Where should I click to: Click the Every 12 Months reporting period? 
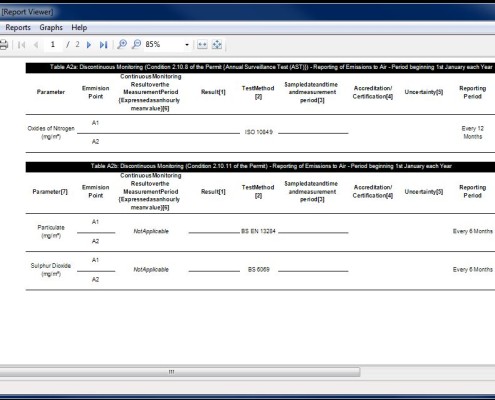pyautogui.click(x=473, y=133)
